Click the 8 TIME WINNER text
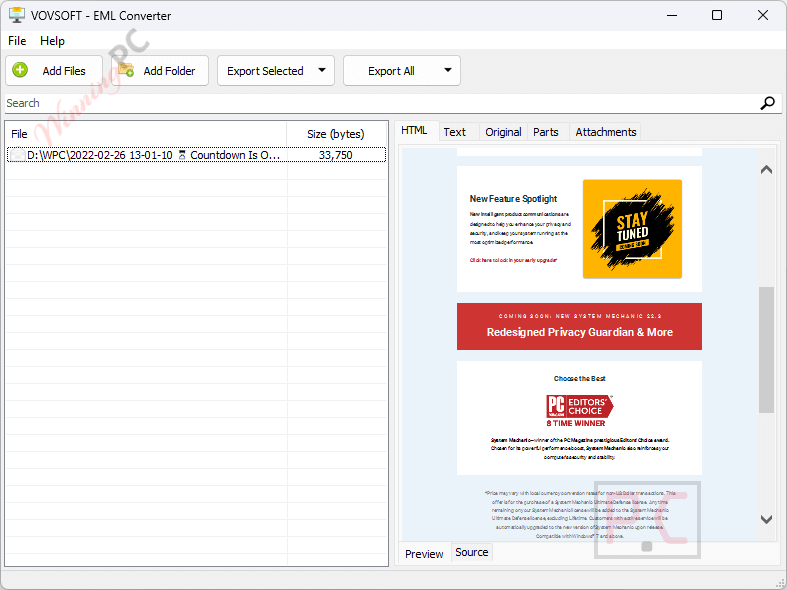Viewport: 787px width, 590px height. [x=576, y=423]
